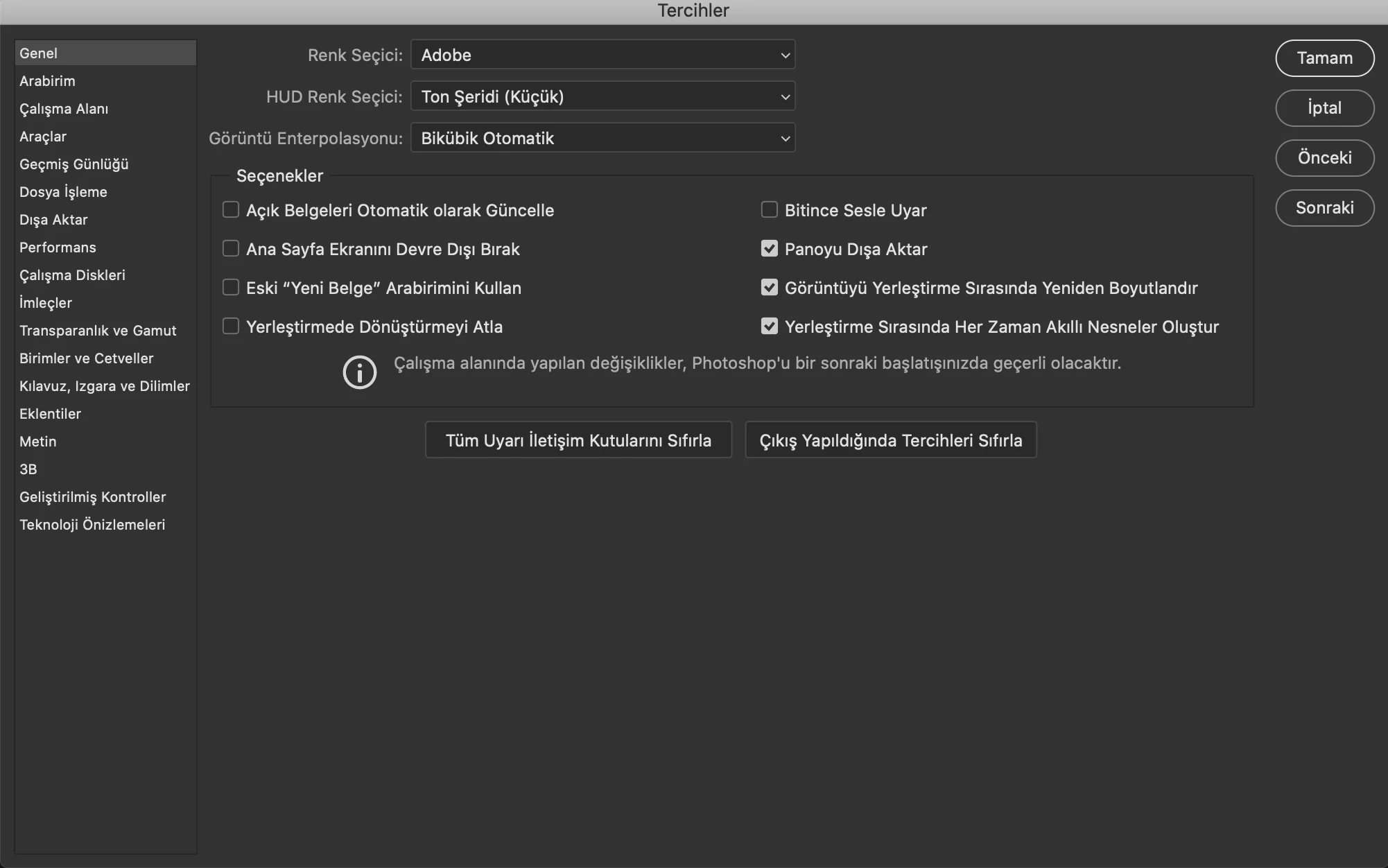Open the İmleçler preferences category
This screenshot has width=1388, height=868.
click(46, 303)
